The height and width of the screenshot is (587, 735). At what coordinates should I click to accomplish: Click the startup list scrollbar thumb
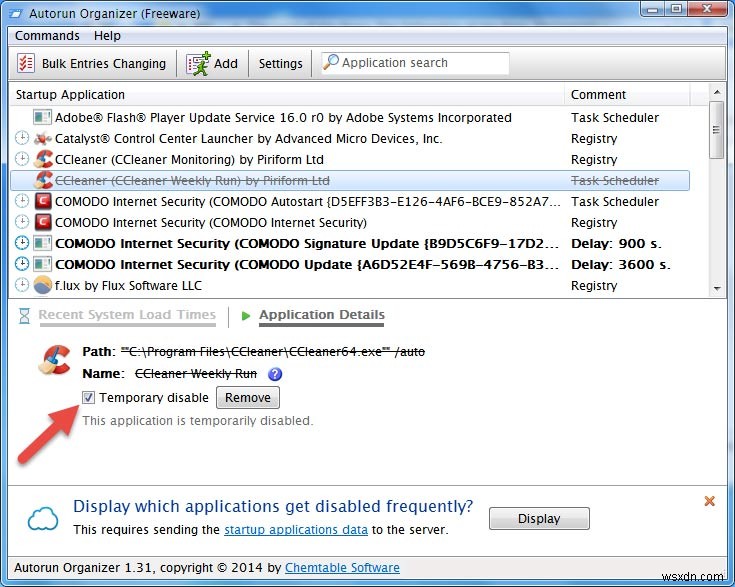pyautogui.click(x=716, y=130)
